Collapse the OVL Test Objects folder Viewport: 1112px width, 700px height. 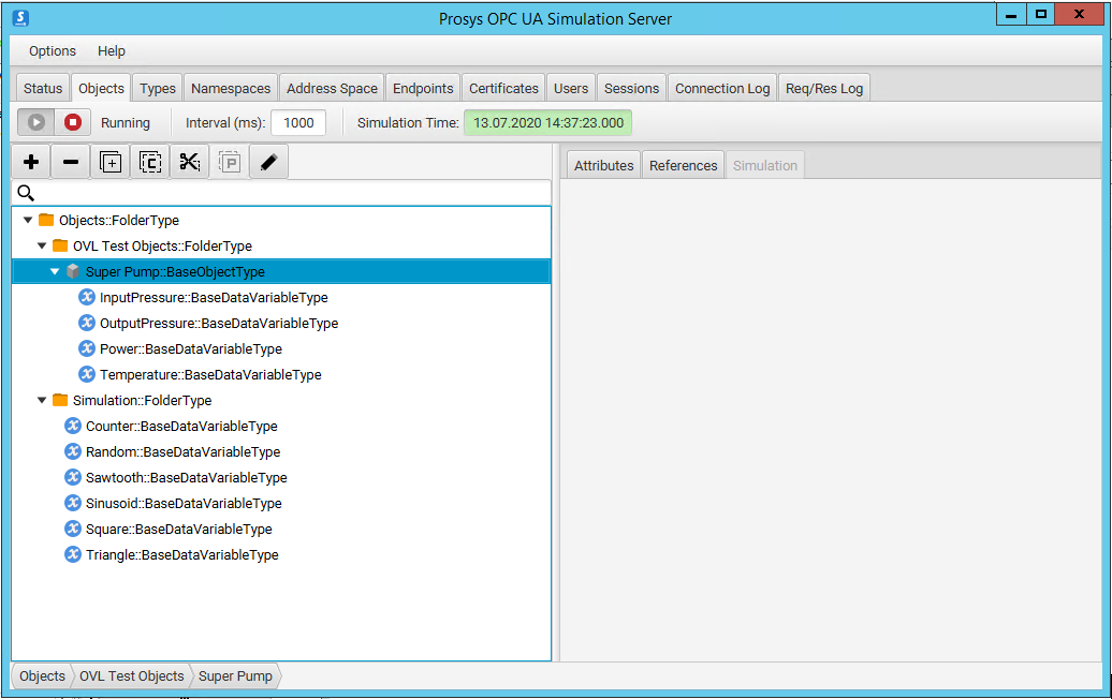point(42,245)
